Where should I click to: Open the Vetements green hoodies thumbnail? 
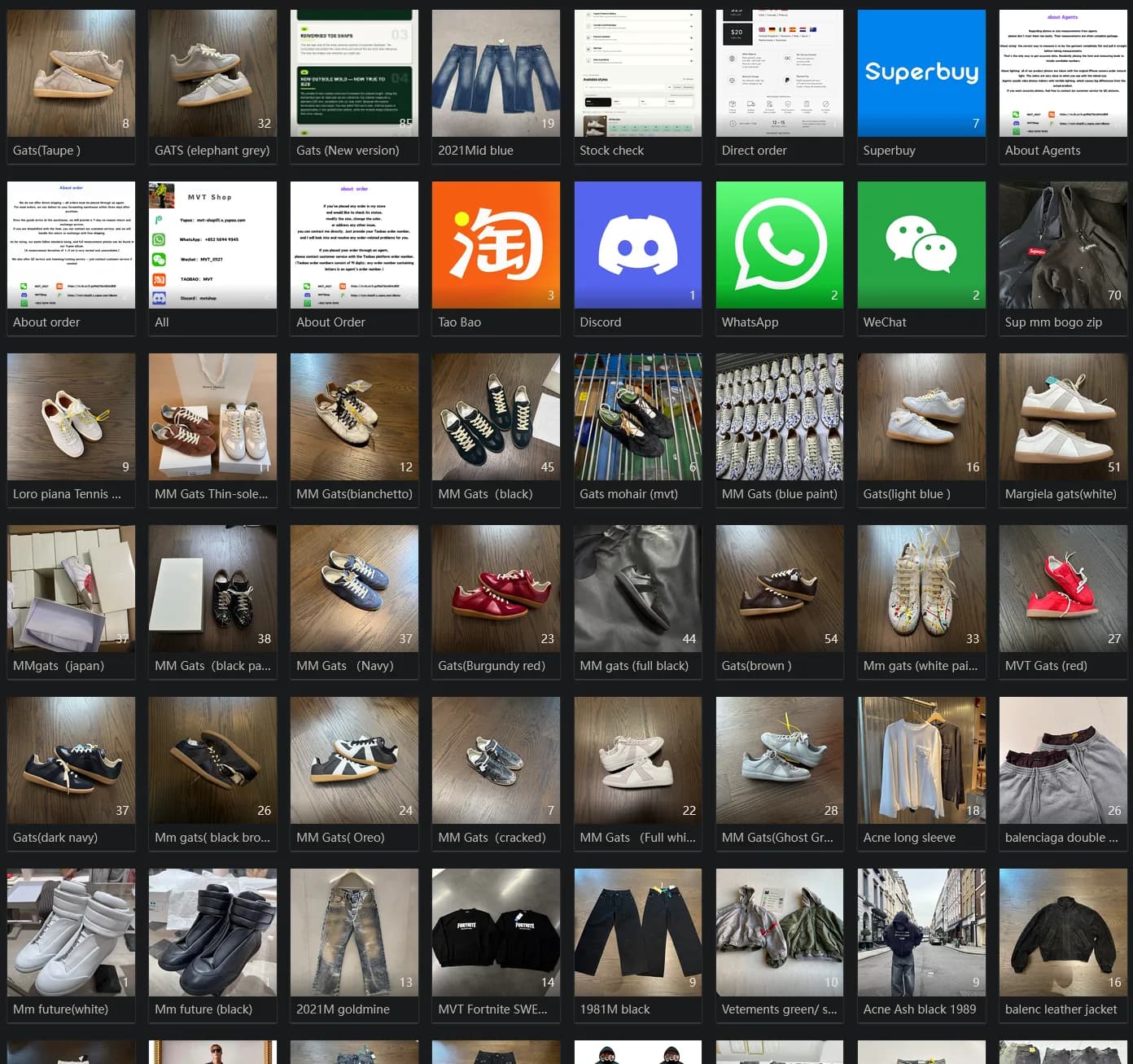780,932
